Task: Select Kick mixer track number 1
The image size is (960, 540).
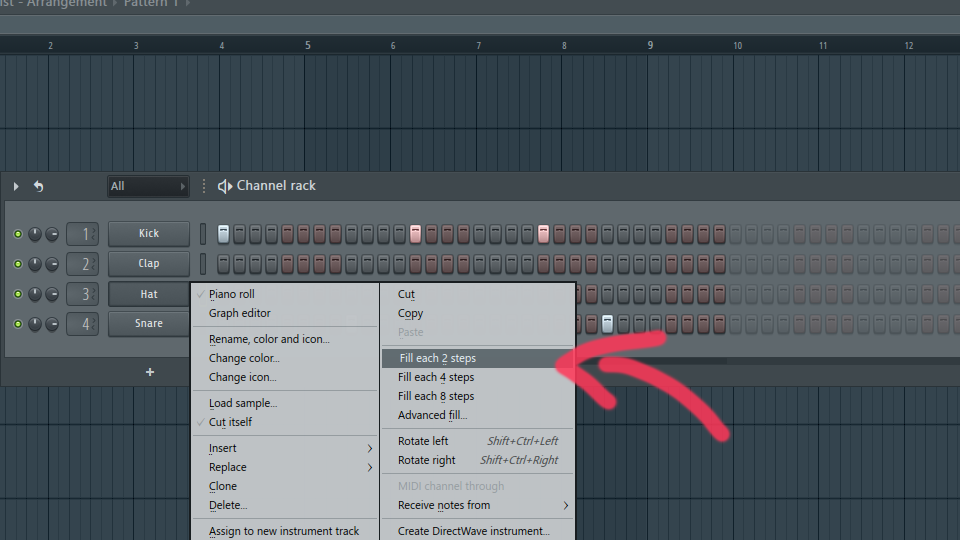Action: [x=83, y=234]
